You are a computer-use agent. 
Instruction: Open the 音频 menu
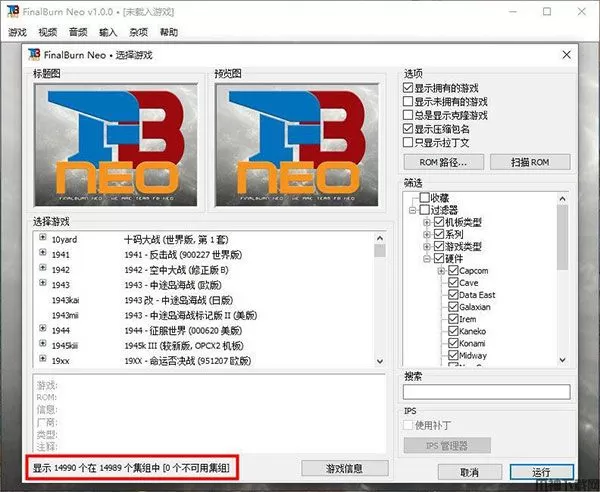(78, 32)
